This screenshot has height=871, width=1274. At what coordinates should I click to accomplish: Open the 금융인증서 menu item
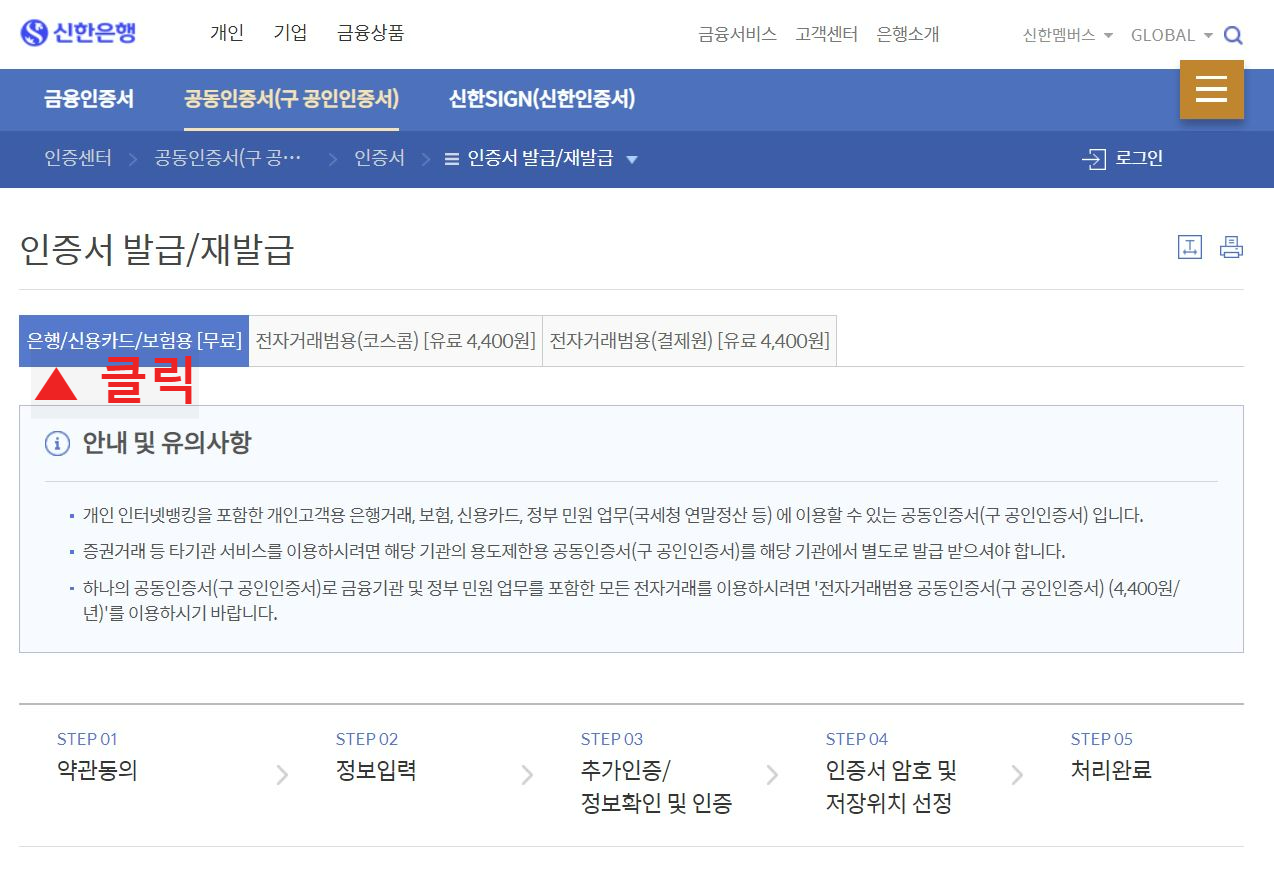pos(86,99)
